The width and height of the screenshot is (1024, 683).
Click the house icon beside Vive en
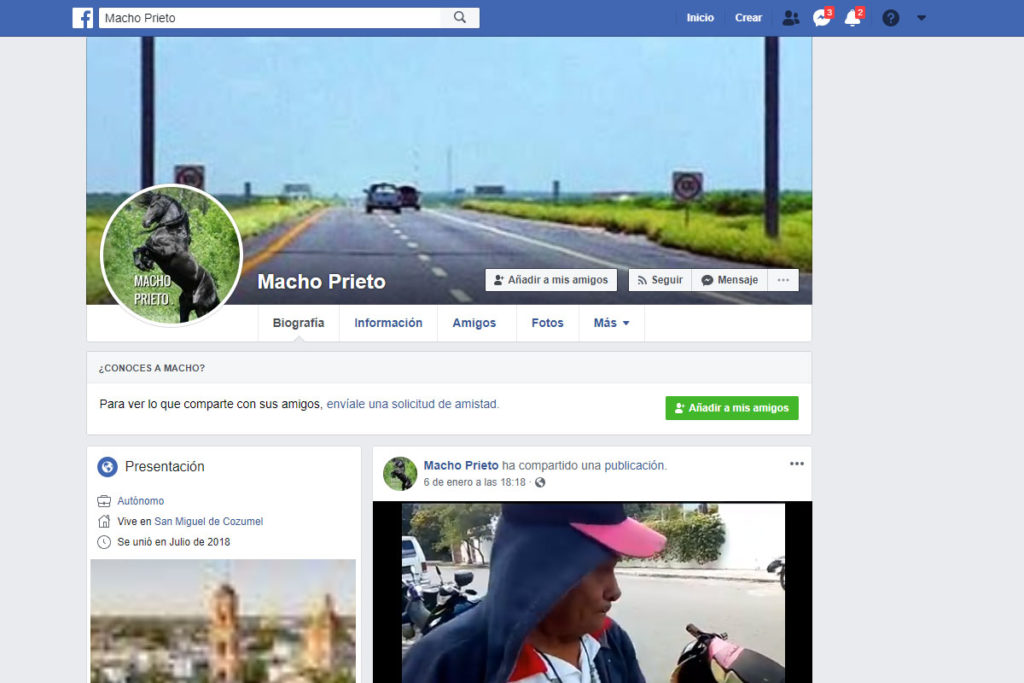click(104, 521)
